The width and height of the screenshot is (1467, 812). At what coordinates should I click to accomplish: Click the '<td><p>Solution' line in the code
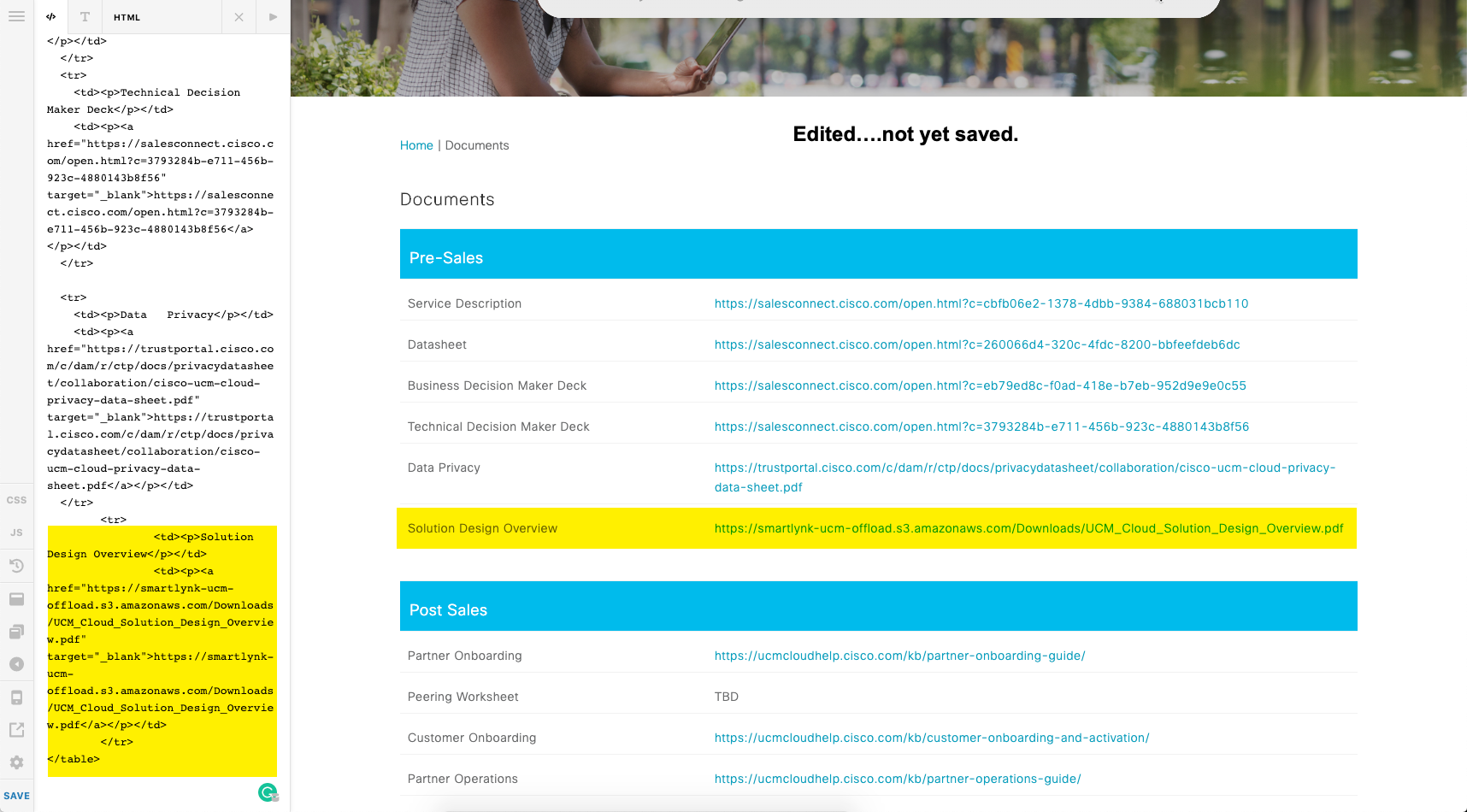point(203,537)
